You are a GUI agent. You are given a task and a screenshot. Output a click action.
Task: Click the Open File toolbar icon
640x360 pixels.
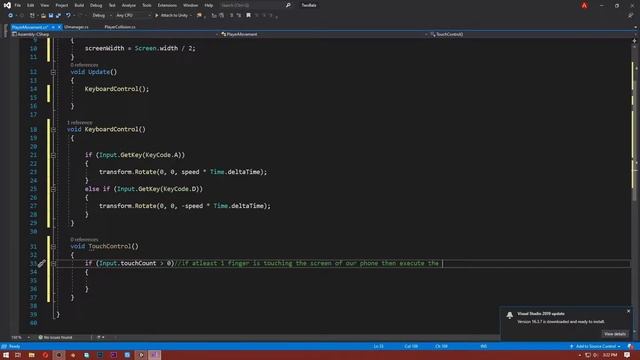(43, 16)
